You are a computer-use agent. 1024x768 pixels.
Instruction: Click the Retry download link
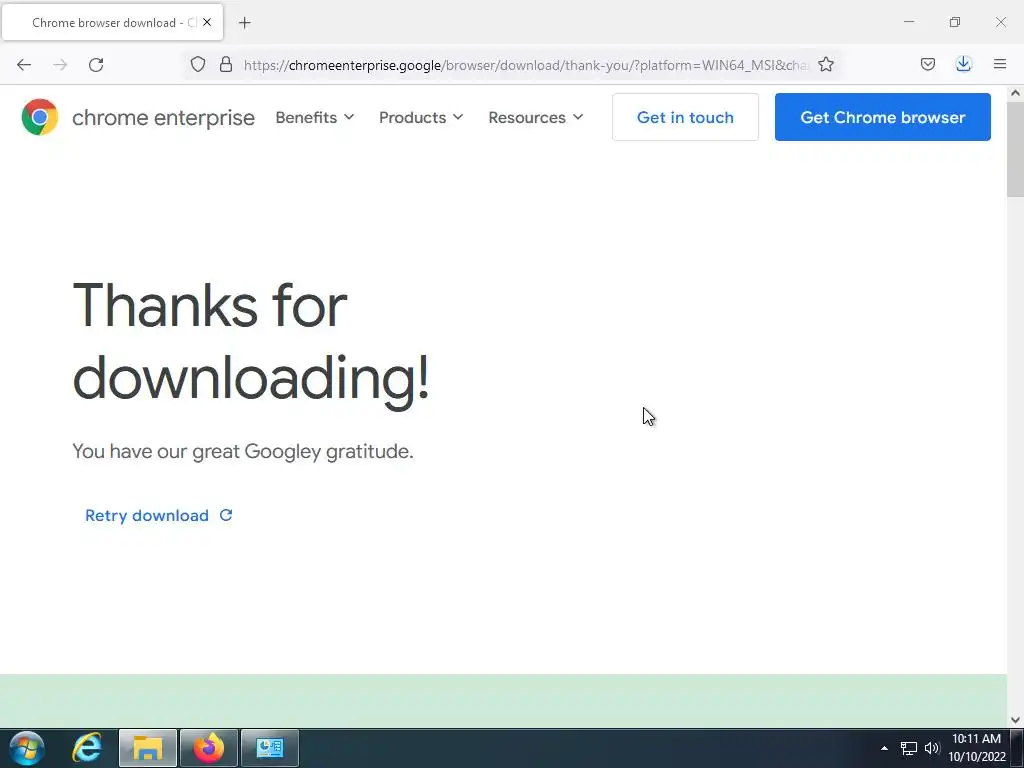pos(159,515)
